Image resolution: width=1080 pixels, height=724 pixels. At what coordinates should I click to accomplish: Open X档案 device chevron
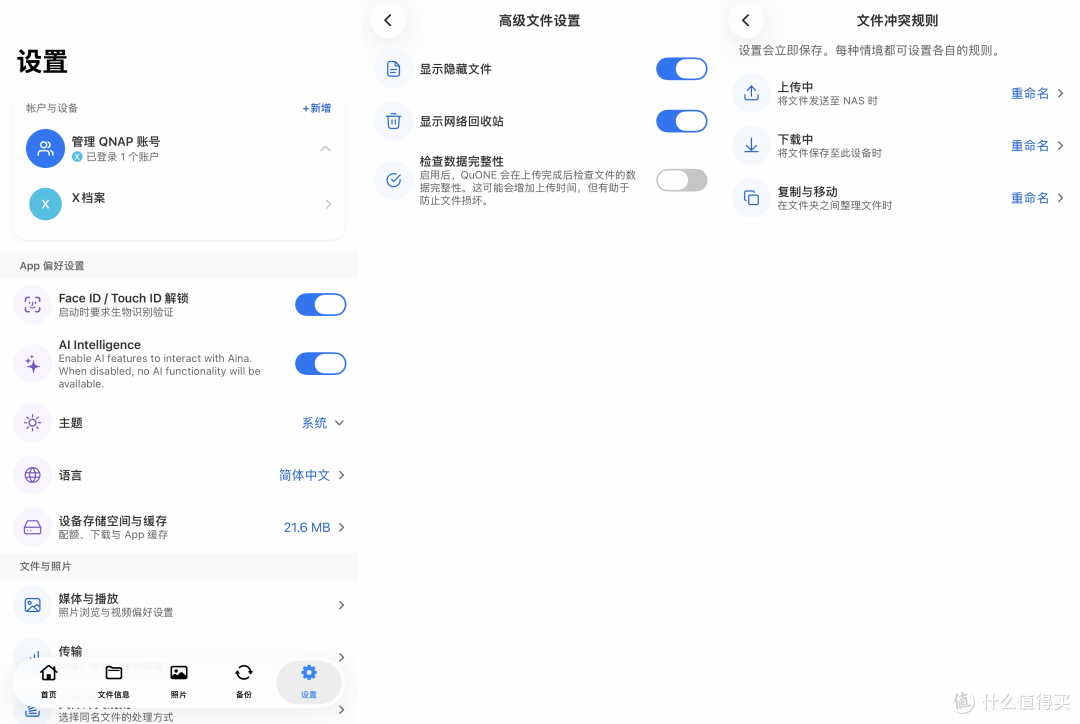(328, 204)
